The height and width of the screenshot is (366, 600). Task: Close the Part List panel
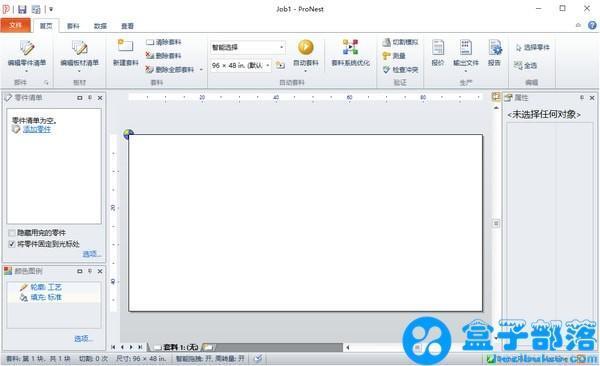[x=100, y=98]
